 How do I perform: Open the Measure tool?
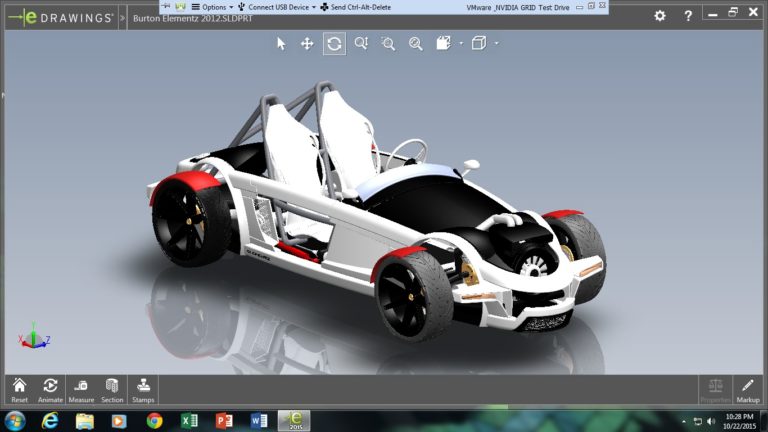[x=81, y=390]
